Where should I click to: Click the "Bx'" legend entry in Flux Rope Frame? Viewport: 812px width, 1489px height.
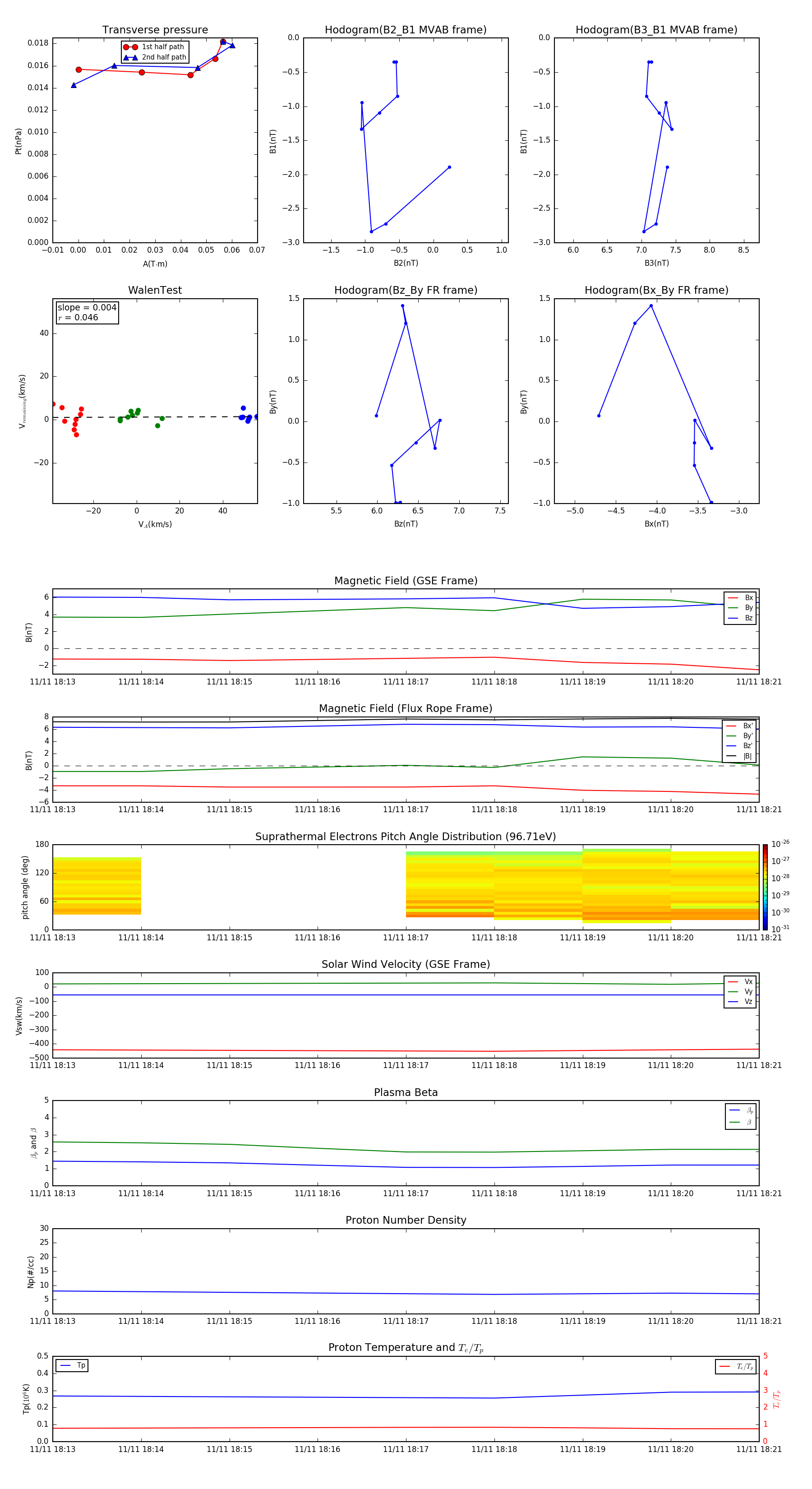click(739, 726)
